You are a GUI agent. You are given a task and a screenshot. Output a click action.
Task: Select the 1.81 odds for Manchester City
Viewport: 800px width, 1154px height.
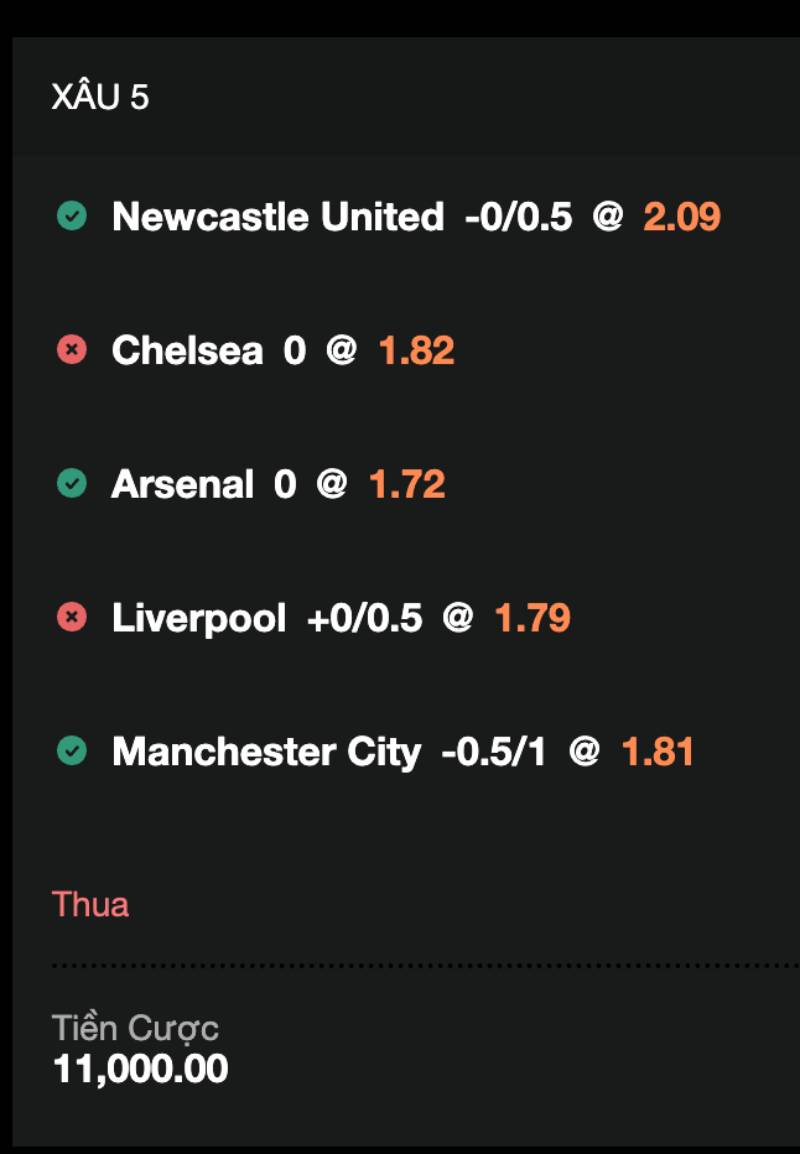point(658,751)
